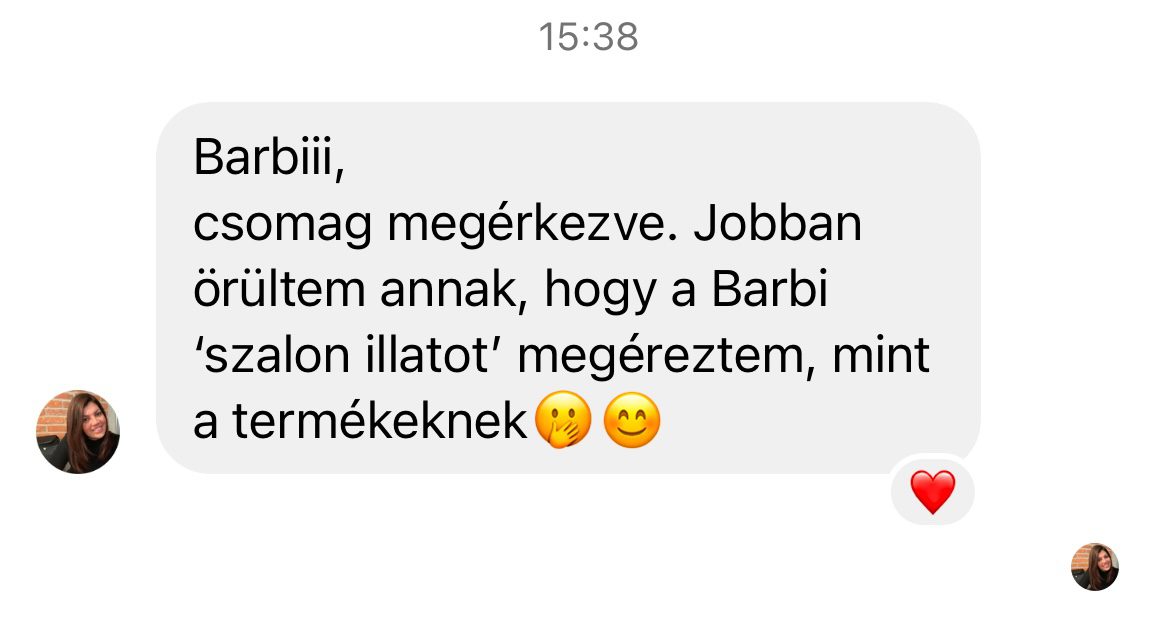Open the sender's large profile picture
This screenshot has height=637, width=1175.
(x=78, y=432)
